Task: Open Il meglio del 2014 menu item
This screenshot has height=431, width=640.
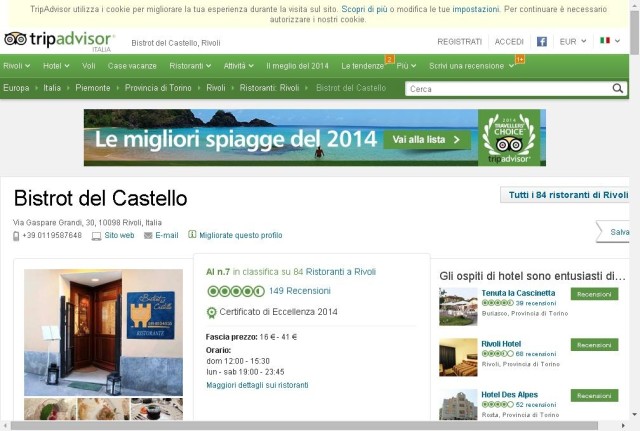Action: (x=297, y=66)
